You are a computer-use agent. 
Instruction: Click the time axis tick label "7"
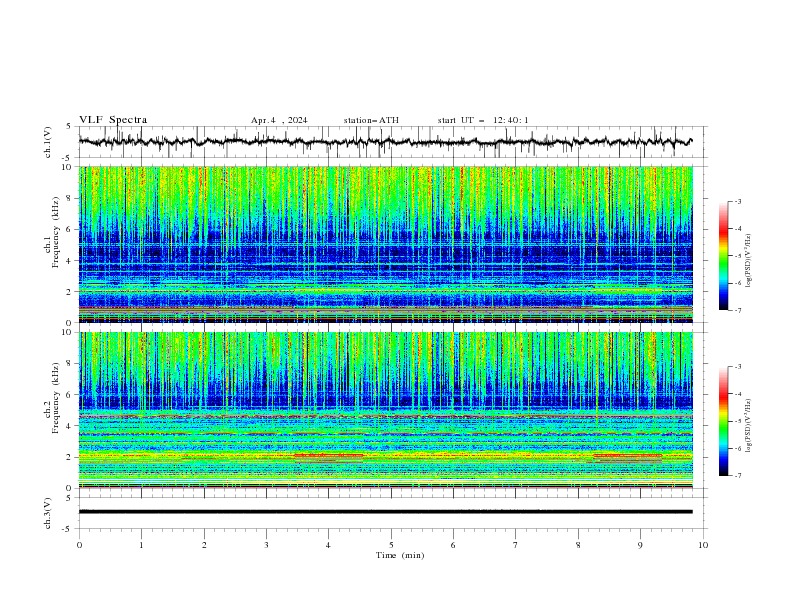[516, 545]
